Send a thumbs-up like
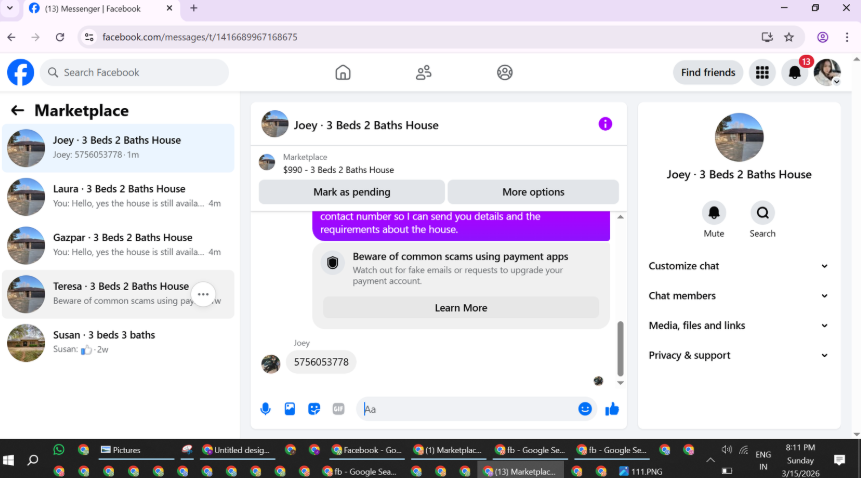The height and width of the screenshot is (478, 861). coord(612,409)
